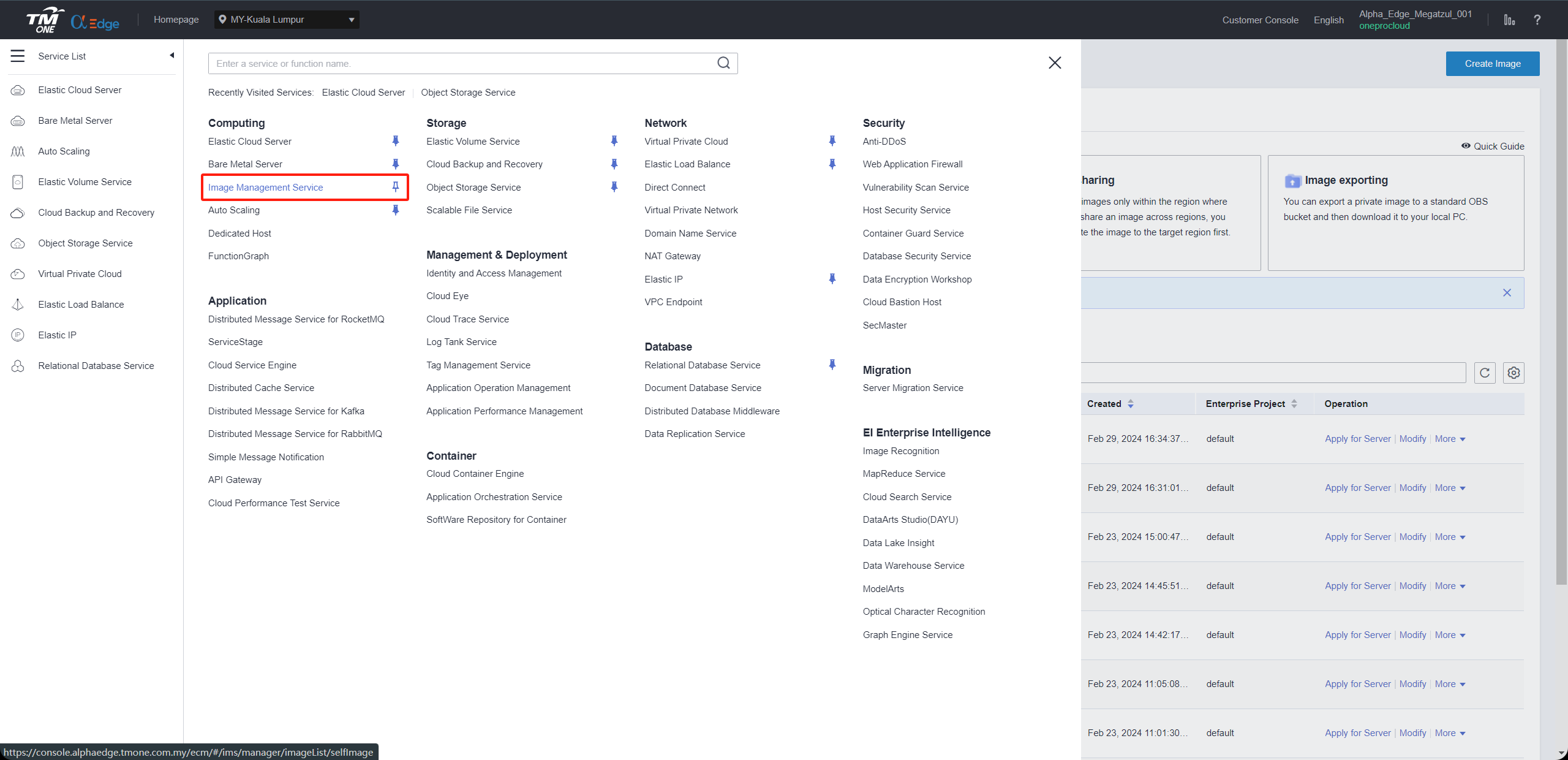Unpin Virtual Private Cloud in Network
The width and height of the screenshot is (1568, 760).
tap(832, 141)
